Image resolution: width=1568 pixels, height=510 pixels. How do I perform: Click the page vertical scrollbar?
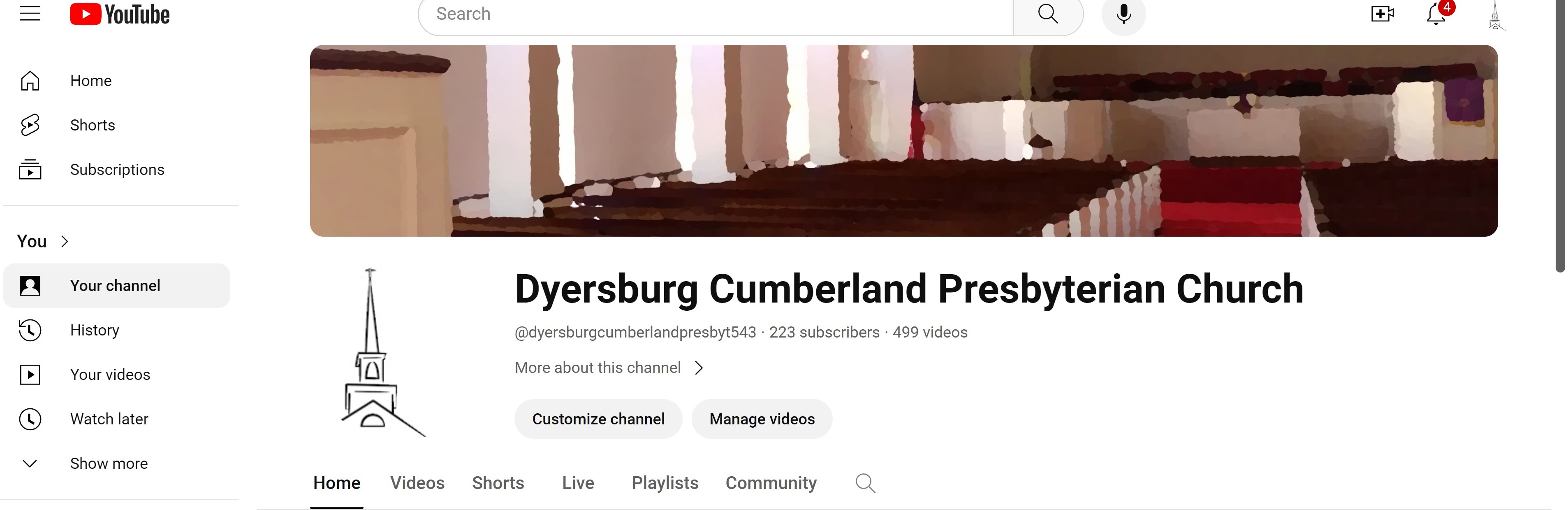(x=1560, y=135)
